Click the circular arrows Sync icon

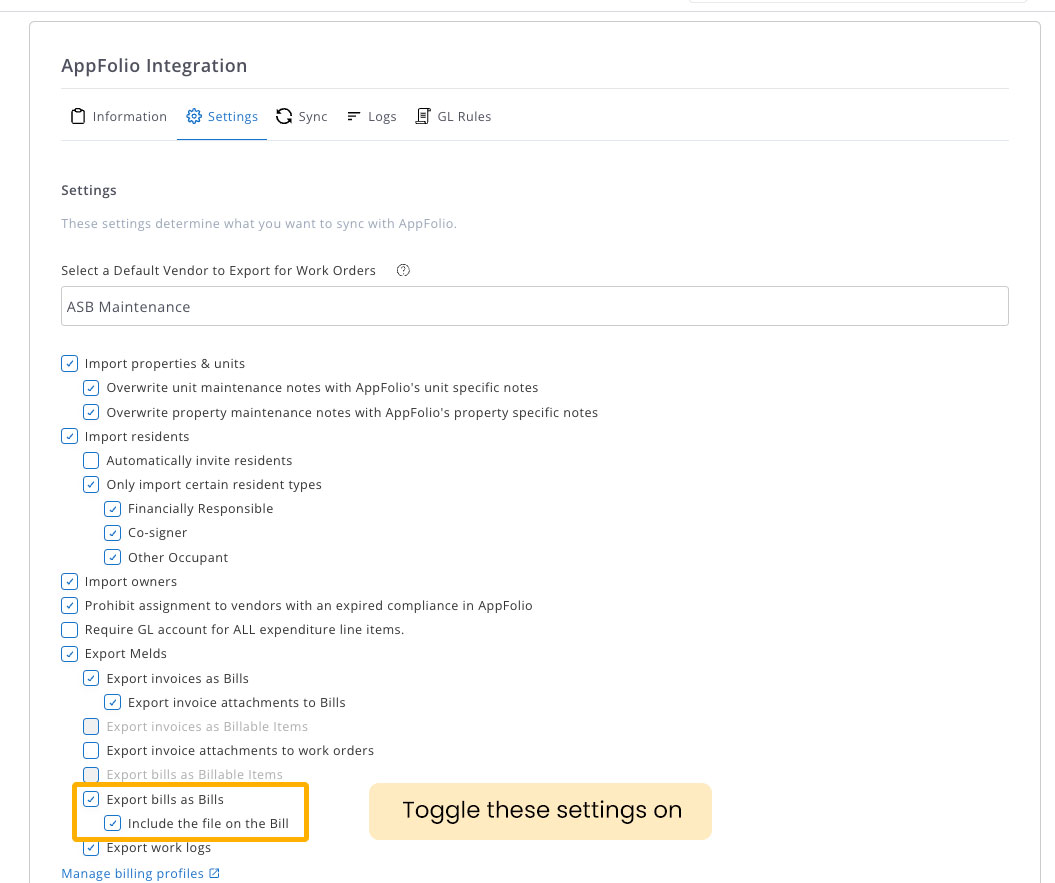284,117
